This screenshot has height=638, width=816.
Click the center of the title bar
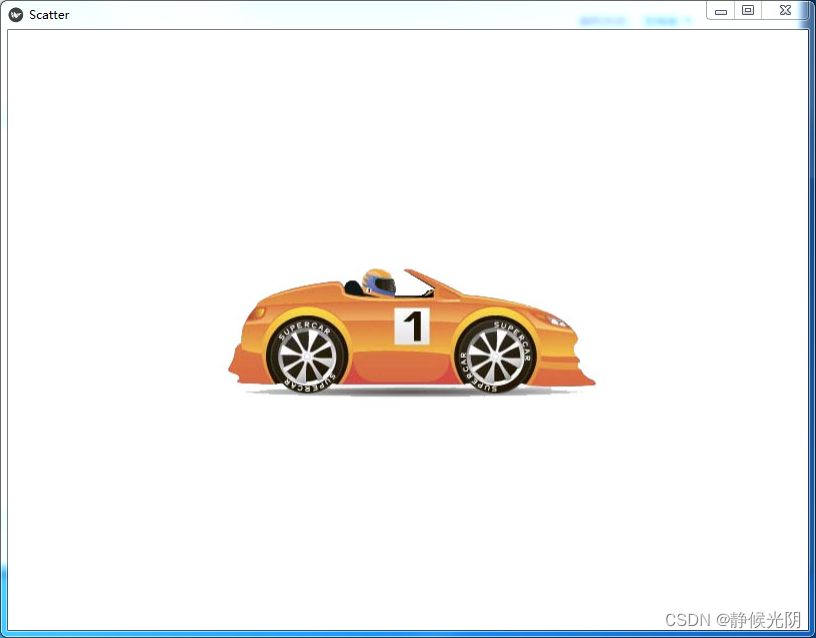(x=400, y=11)
